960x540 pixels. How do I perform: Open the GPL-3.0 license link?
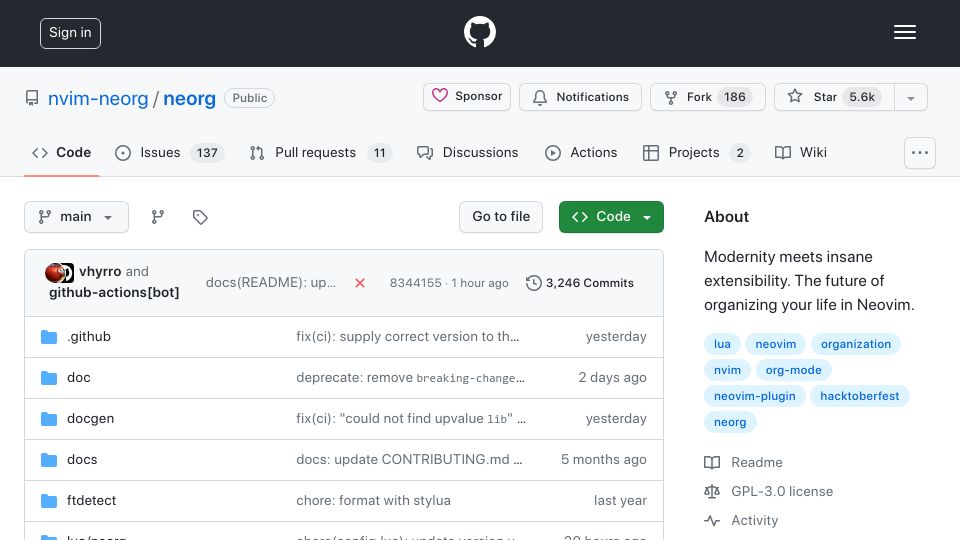point(768,491)
